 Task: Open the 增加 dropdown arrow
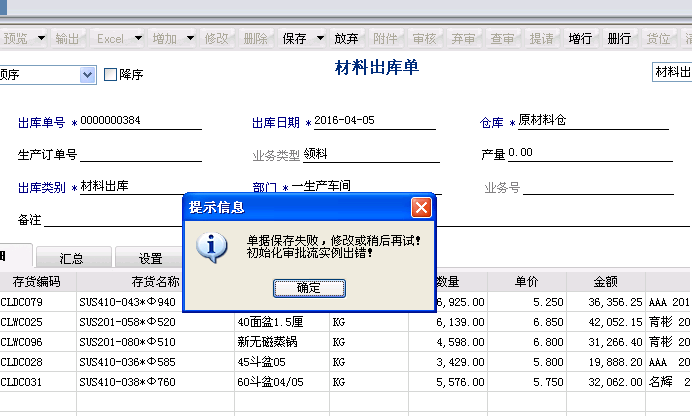191,39
